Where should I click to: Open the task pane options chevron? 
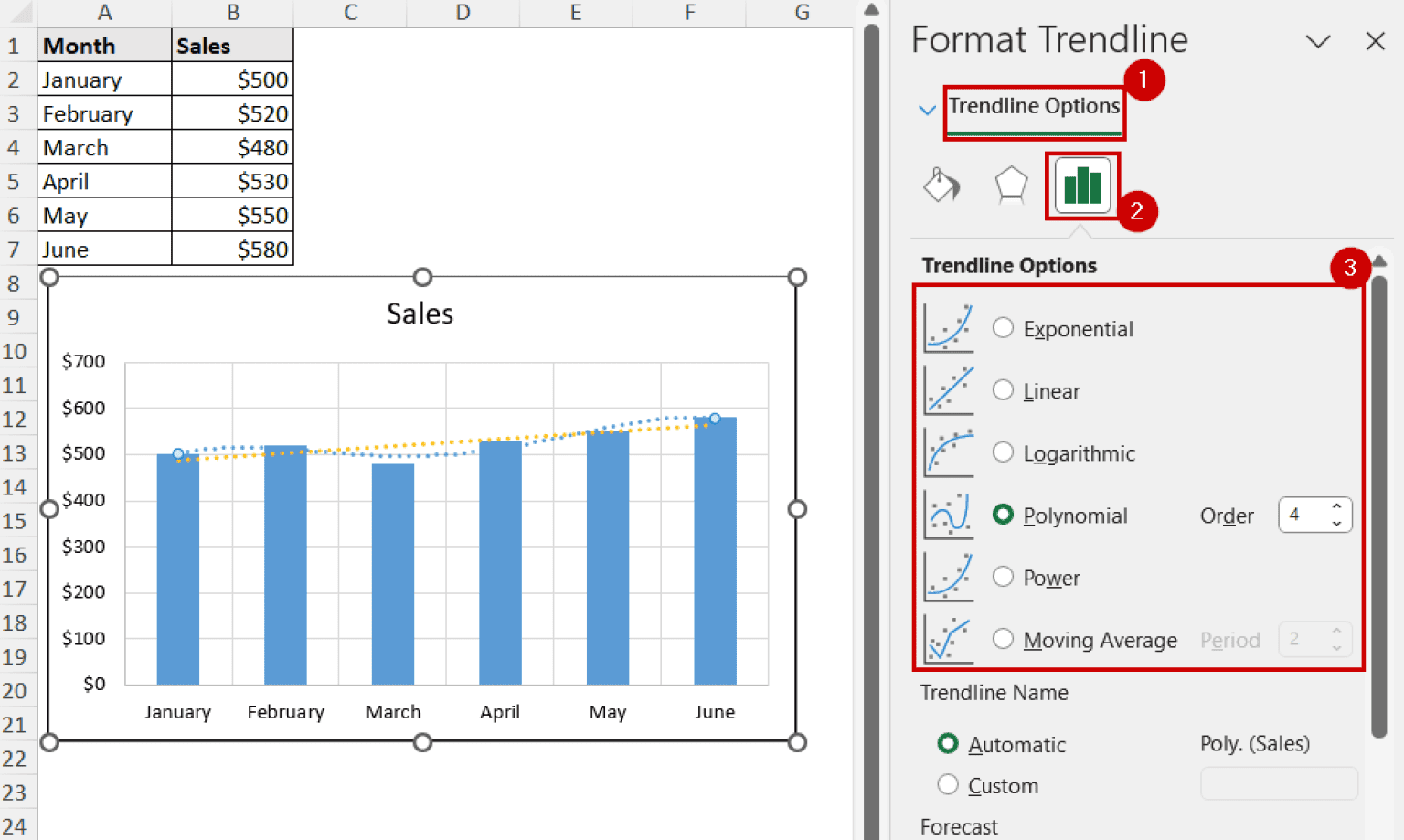[x=1317, y=42]
